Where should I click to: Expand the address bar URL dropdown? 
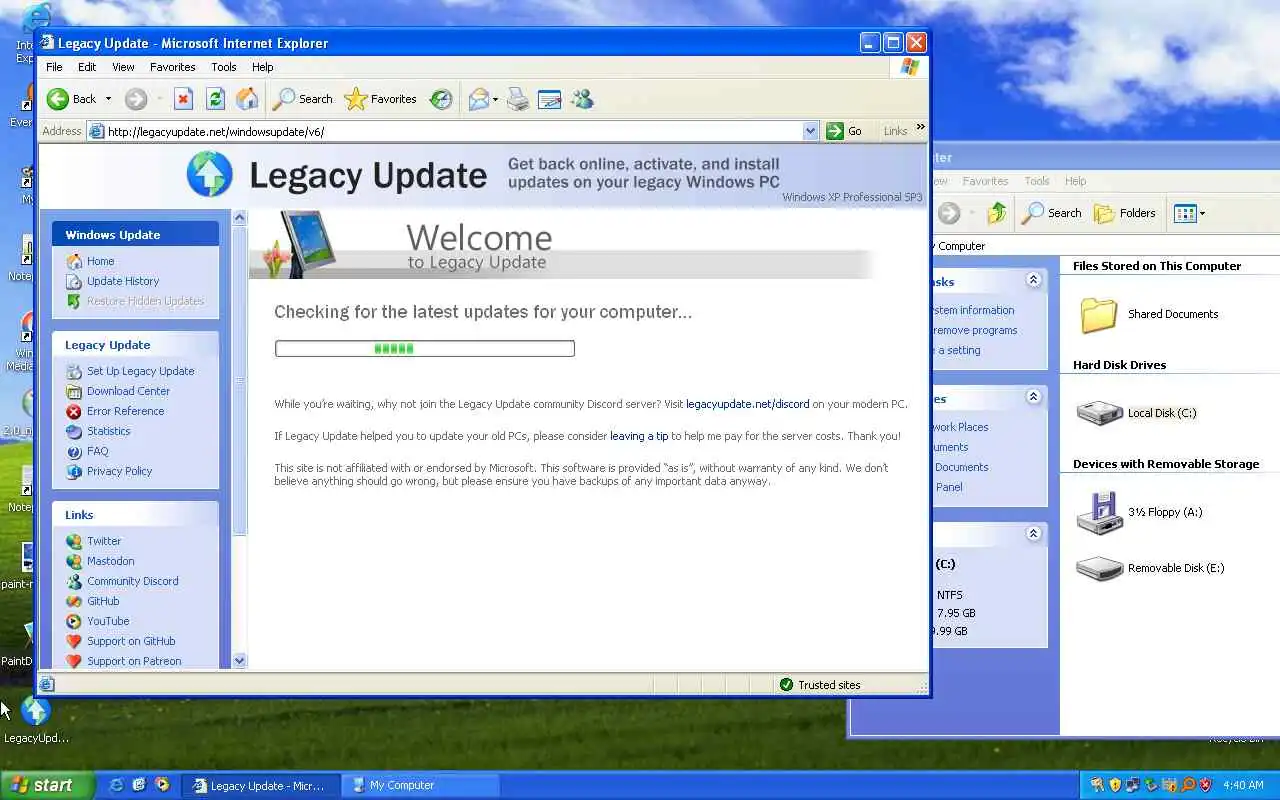pyautogui.click(x=810, y=131)
